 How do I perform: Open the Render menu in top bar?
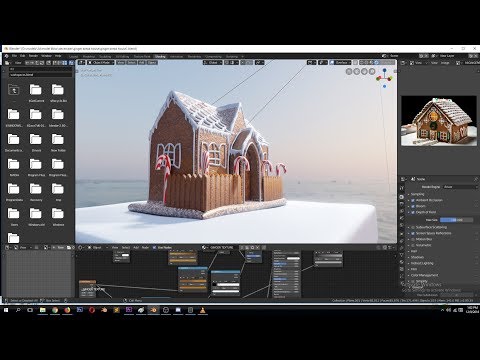(x=33, y=56)
